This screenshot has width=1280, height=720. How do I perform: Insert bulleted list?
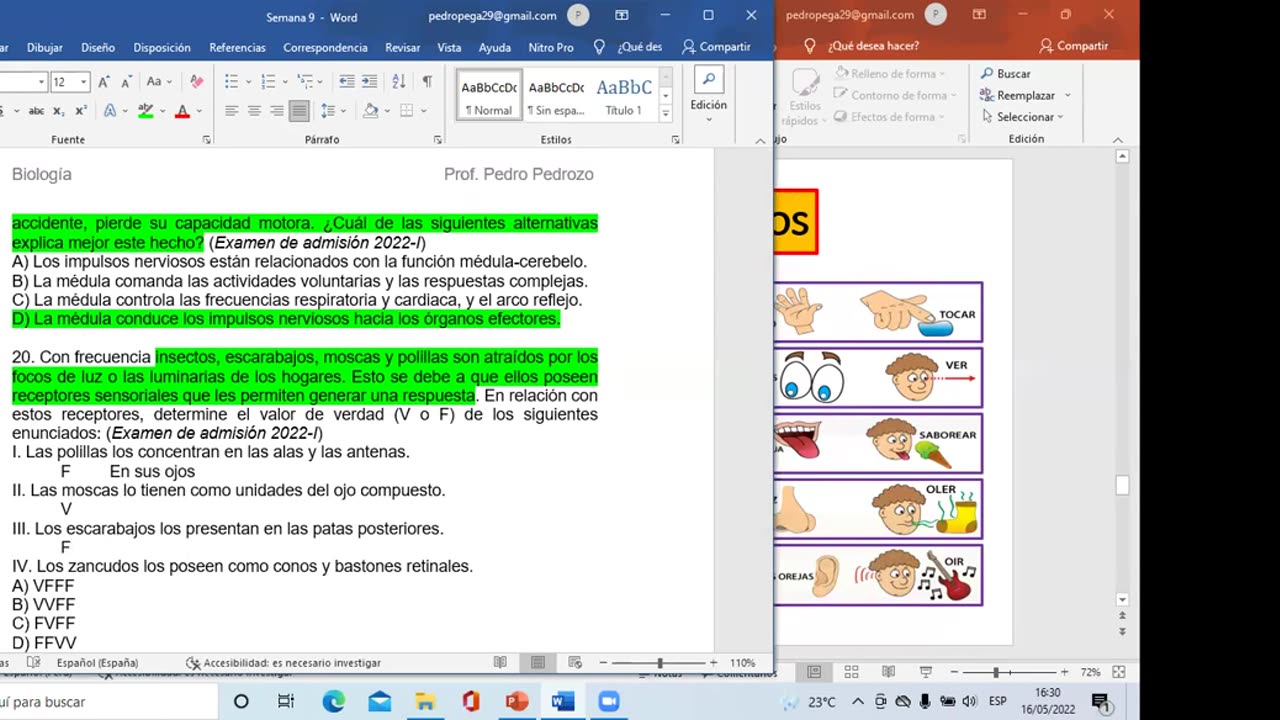(231, 81)
